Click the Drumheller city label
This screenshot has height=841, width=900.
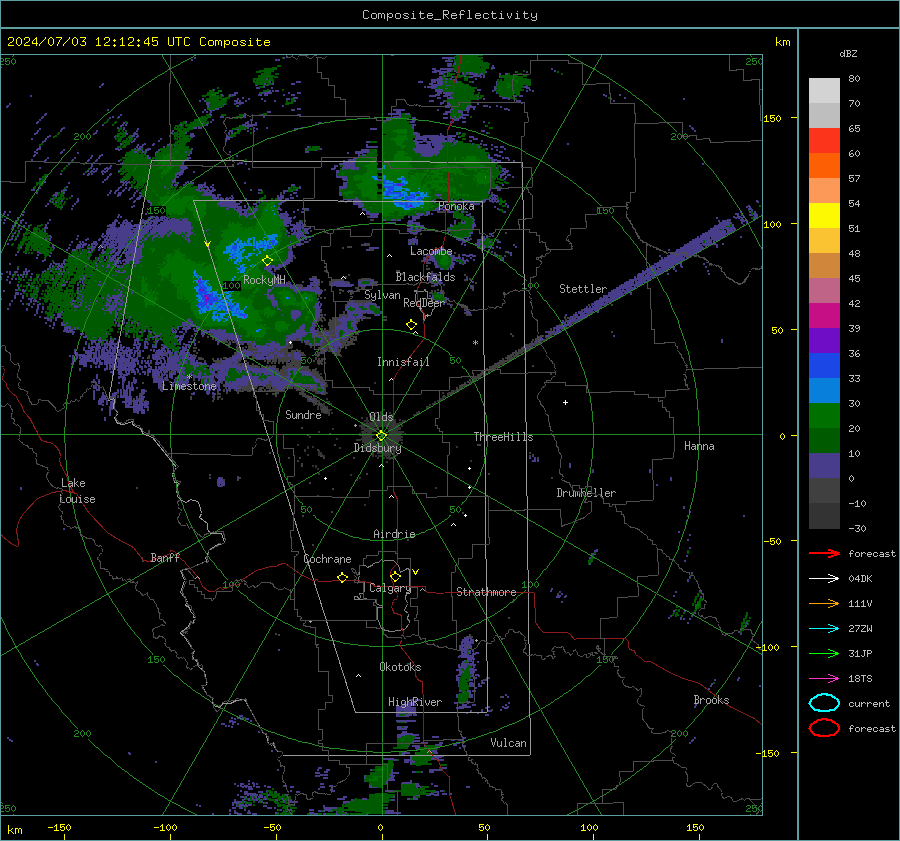[586, 493]
